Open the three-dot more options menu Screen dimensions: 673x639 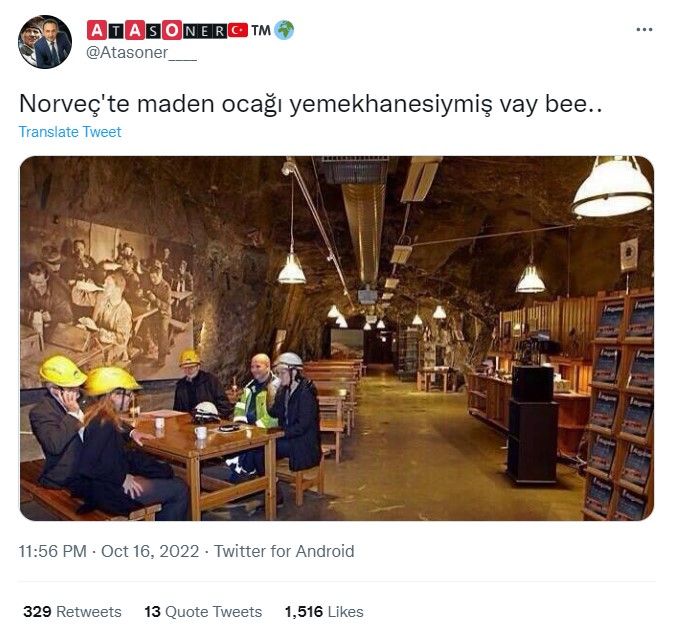pos(644,30)
